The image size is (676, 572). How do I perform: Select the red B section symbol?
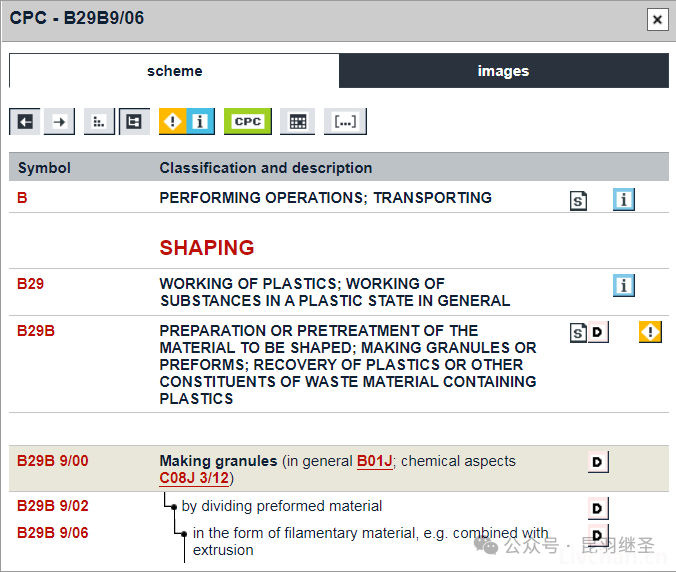click(x=22, y=197)
